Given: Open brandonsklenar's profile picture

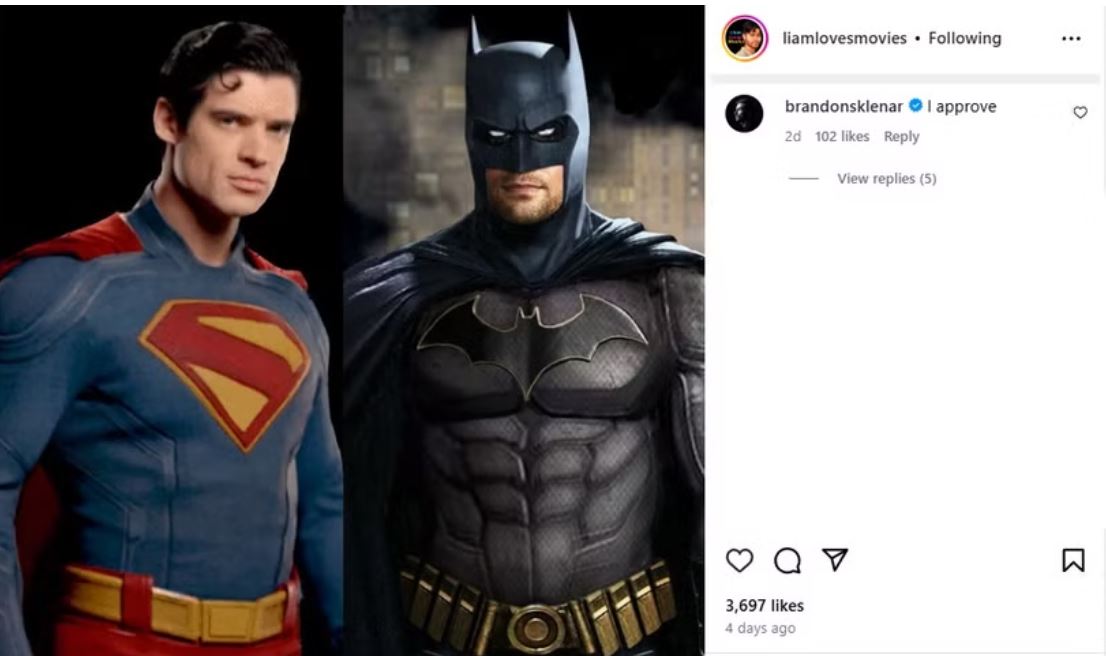Looking at the screenshot, I should 744,114.
